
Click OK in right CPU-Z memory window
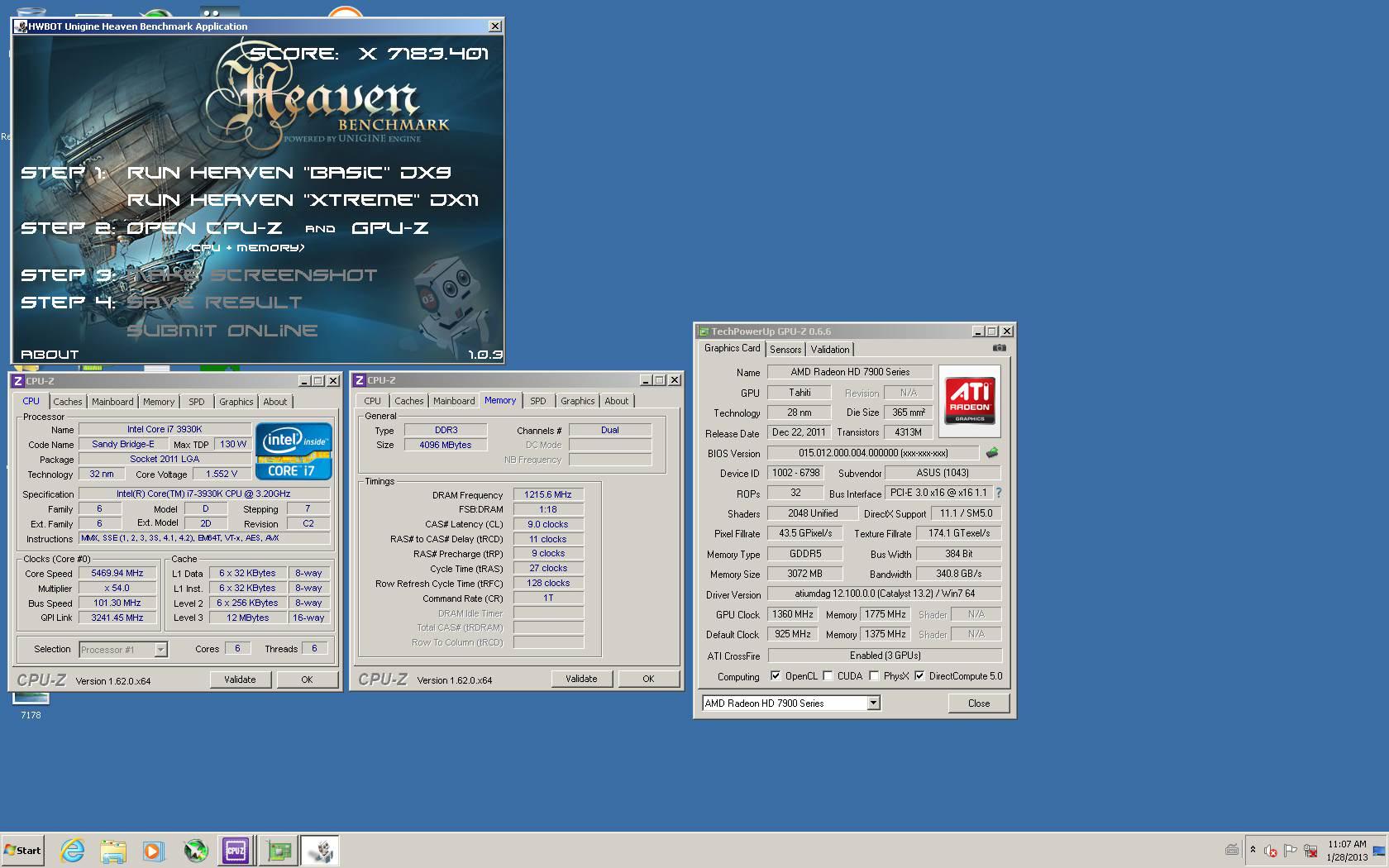[x=648, y=679]
